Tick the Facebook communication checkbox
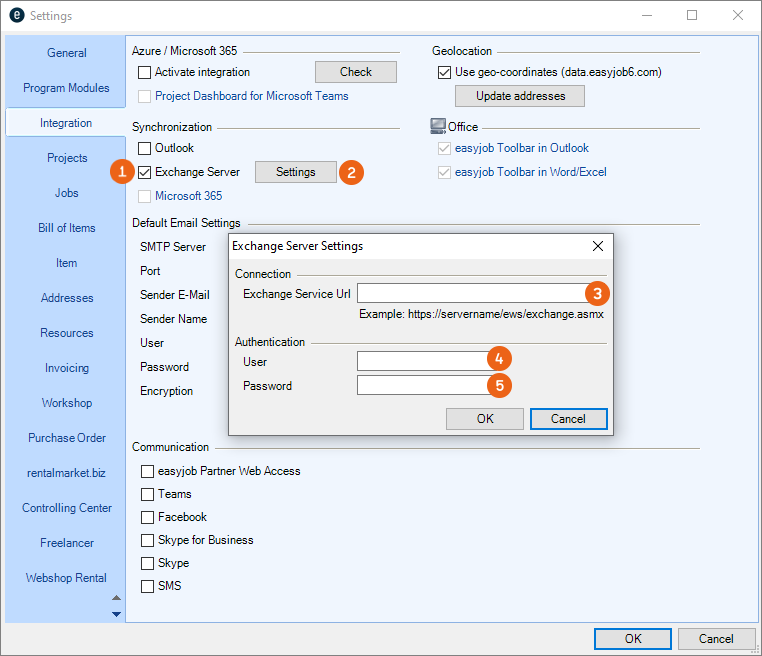The image size is (762, 656). (148, 517)
